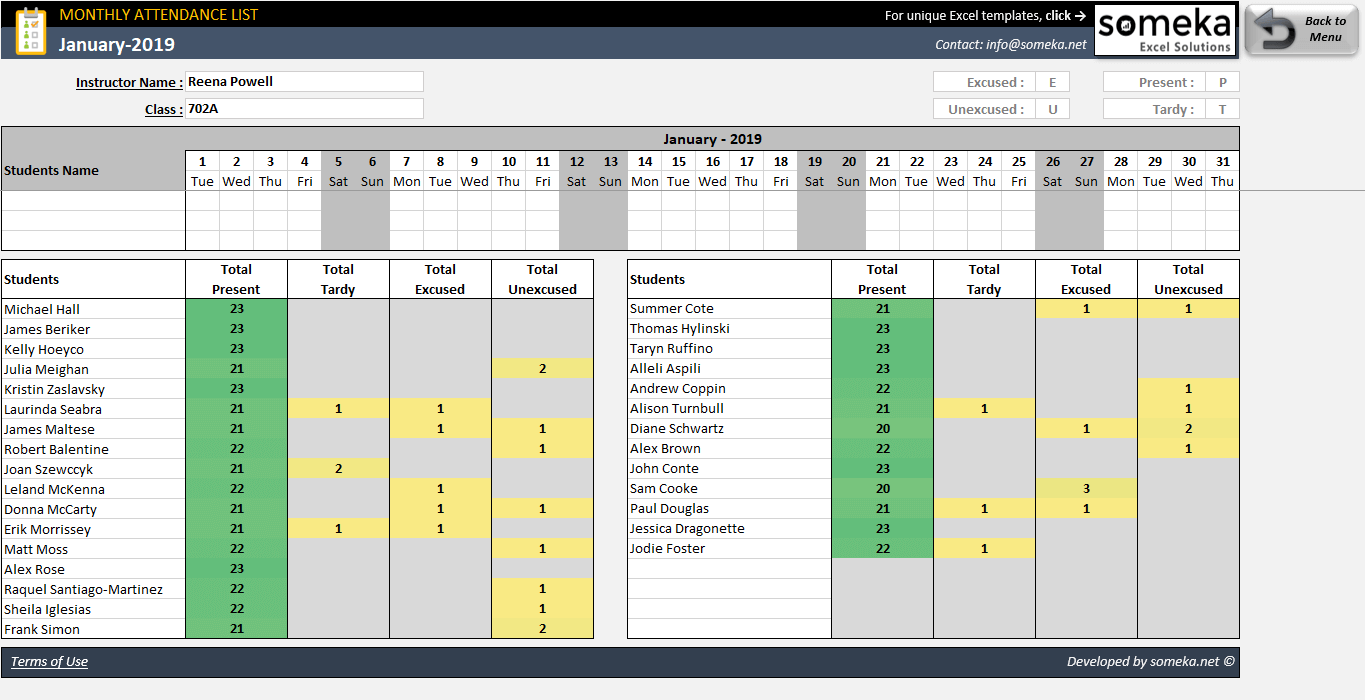
Task: Click Julia Meighan's Total Unexcused value 2
Action: [542, 369]
